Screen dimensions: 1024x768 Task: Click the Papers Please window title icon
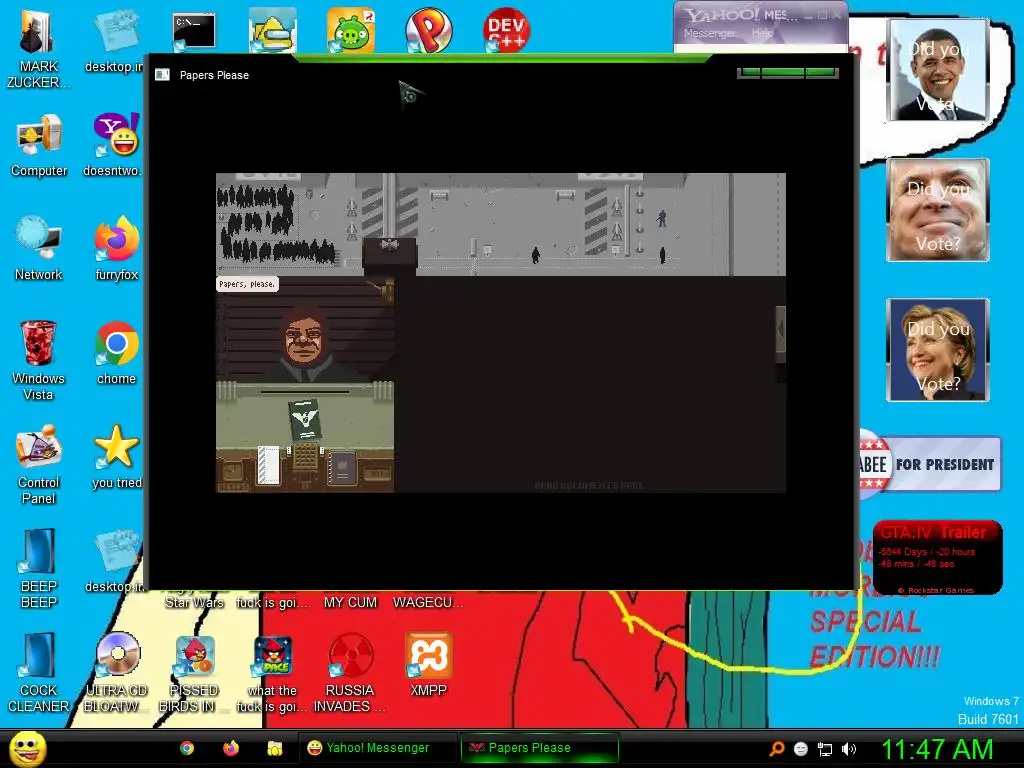pyautogui.click(x=162, y=75)
